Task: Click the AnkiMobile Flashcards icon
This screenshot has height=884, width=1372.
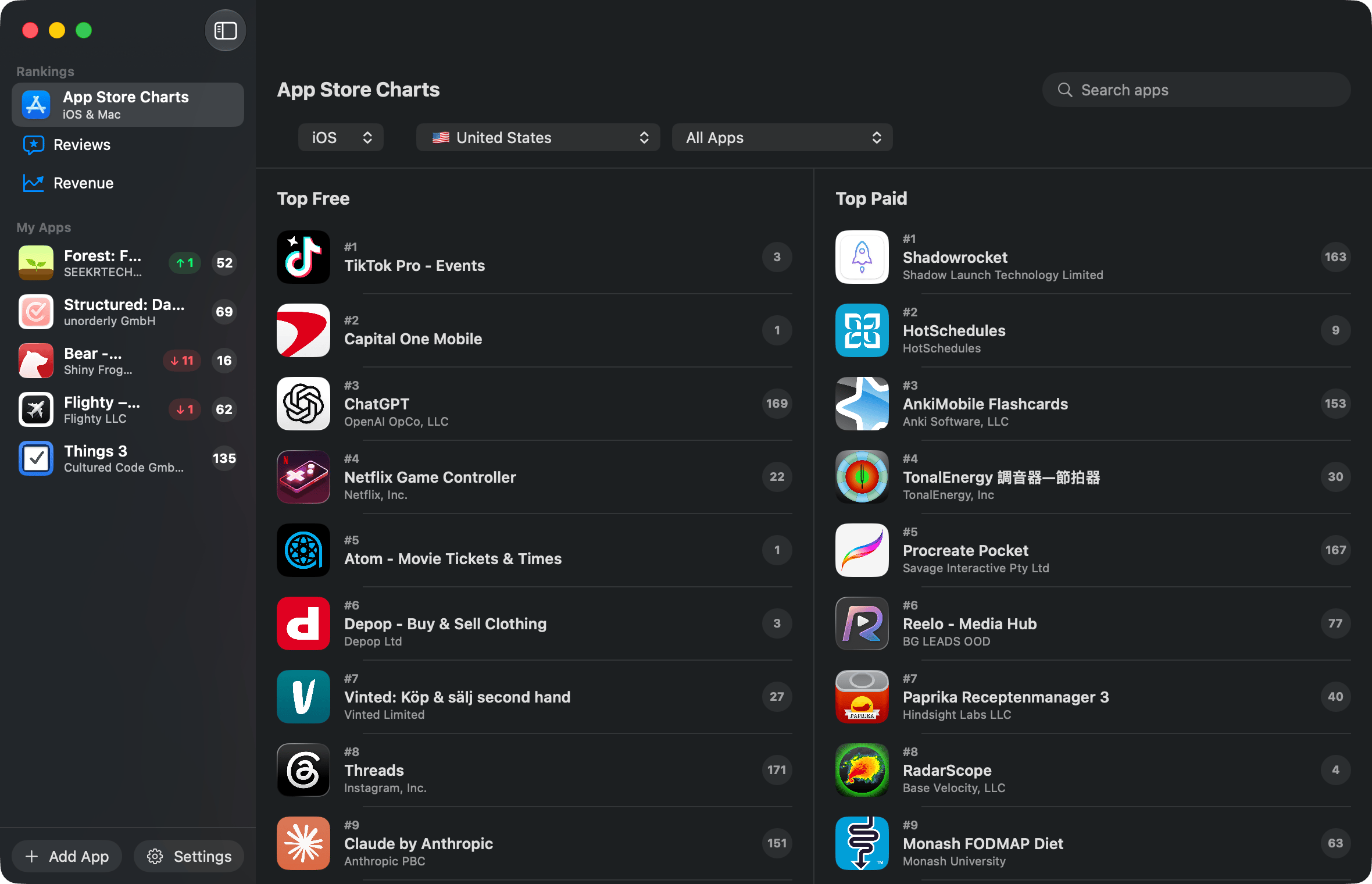Action: 862,404
